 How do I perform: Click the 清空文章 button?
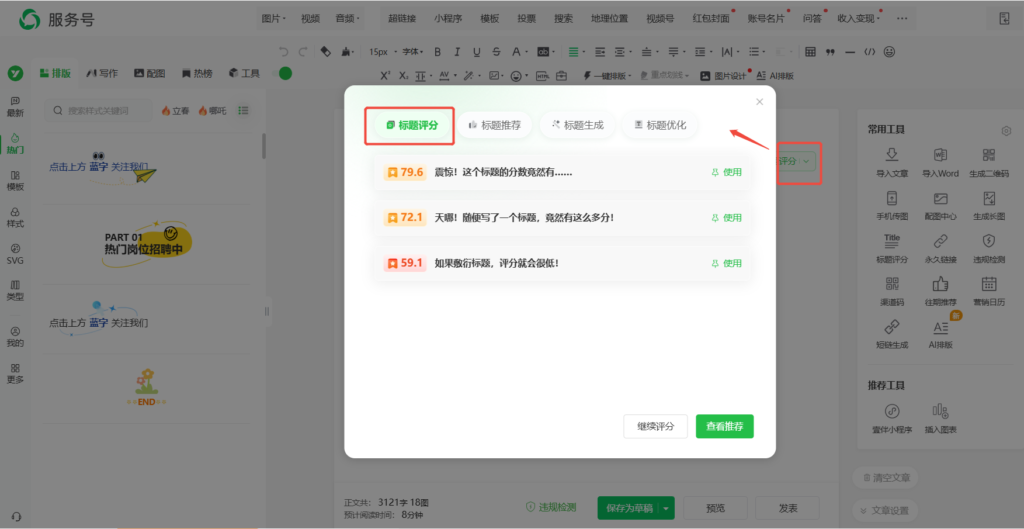886,477
